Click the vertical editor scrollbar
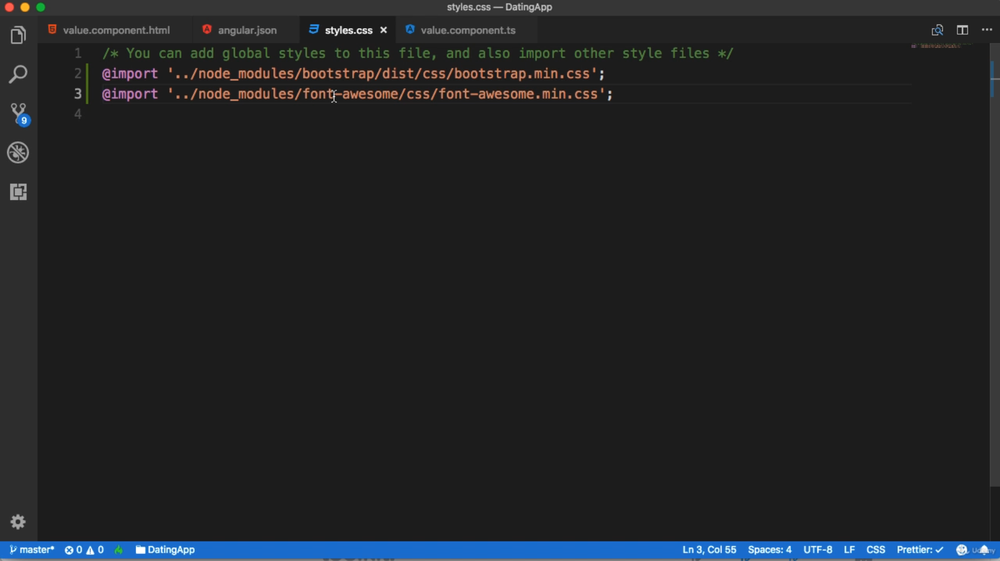This screenshot has height=561, width=1000. [994, 265]
